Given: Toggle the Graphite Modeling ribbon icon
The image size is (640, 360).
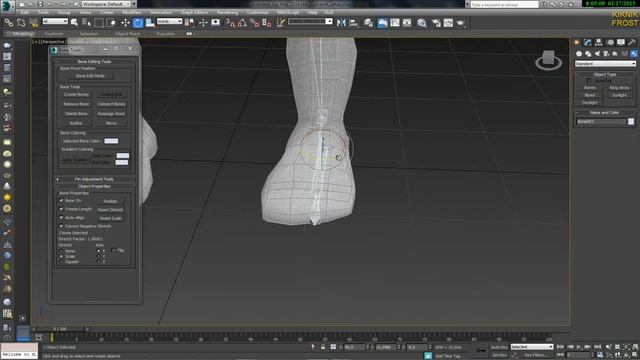Looking at the screenshot, I should [382, 23].
